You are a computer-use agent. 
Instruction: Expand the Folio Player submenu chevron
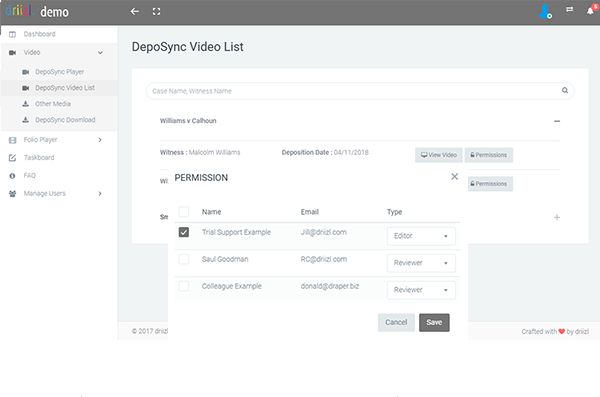point(100,140)
